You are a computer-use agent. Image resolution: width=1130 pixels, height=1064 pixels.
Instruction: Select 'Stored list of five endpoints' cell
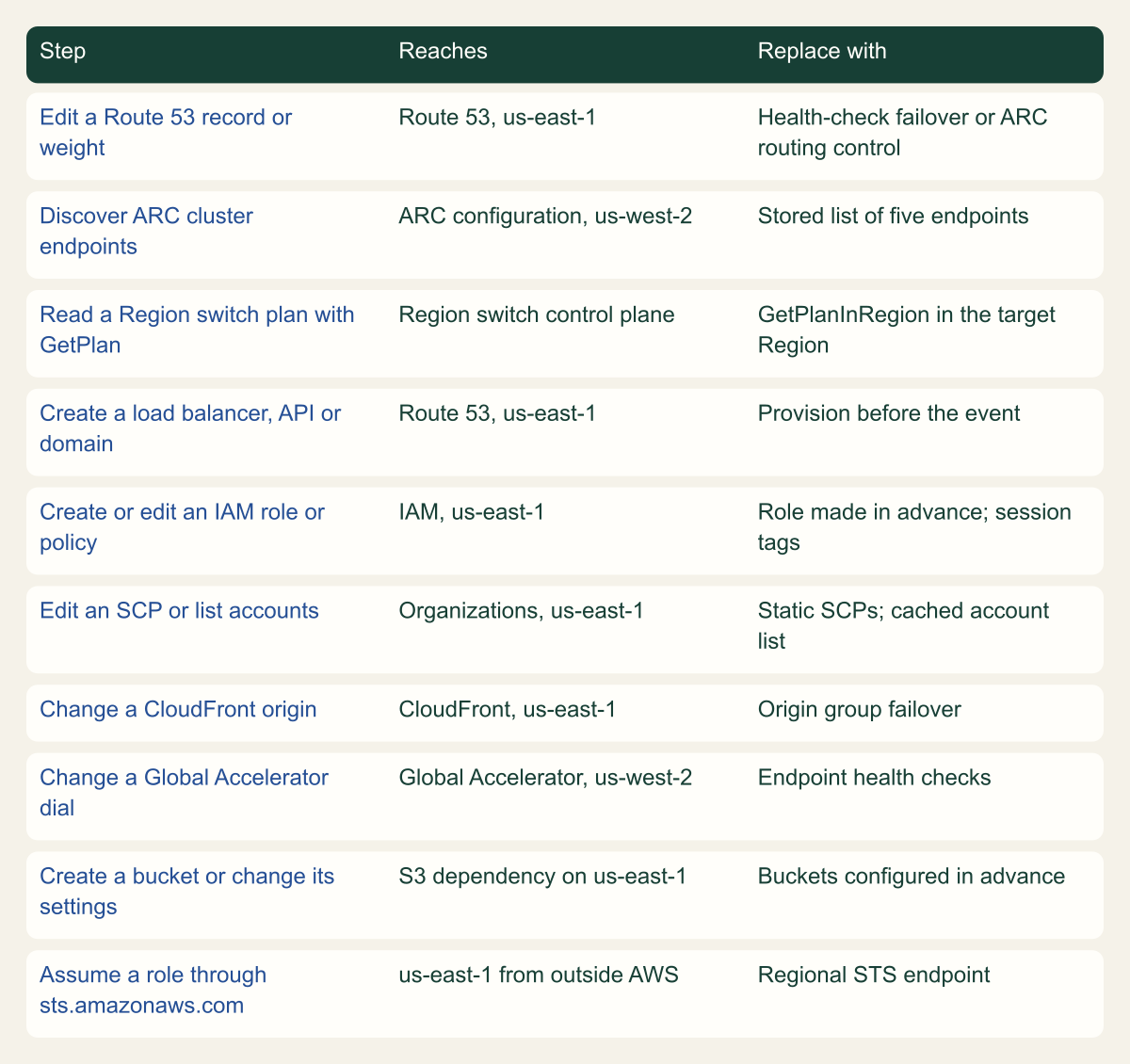(x=893, y=216)
